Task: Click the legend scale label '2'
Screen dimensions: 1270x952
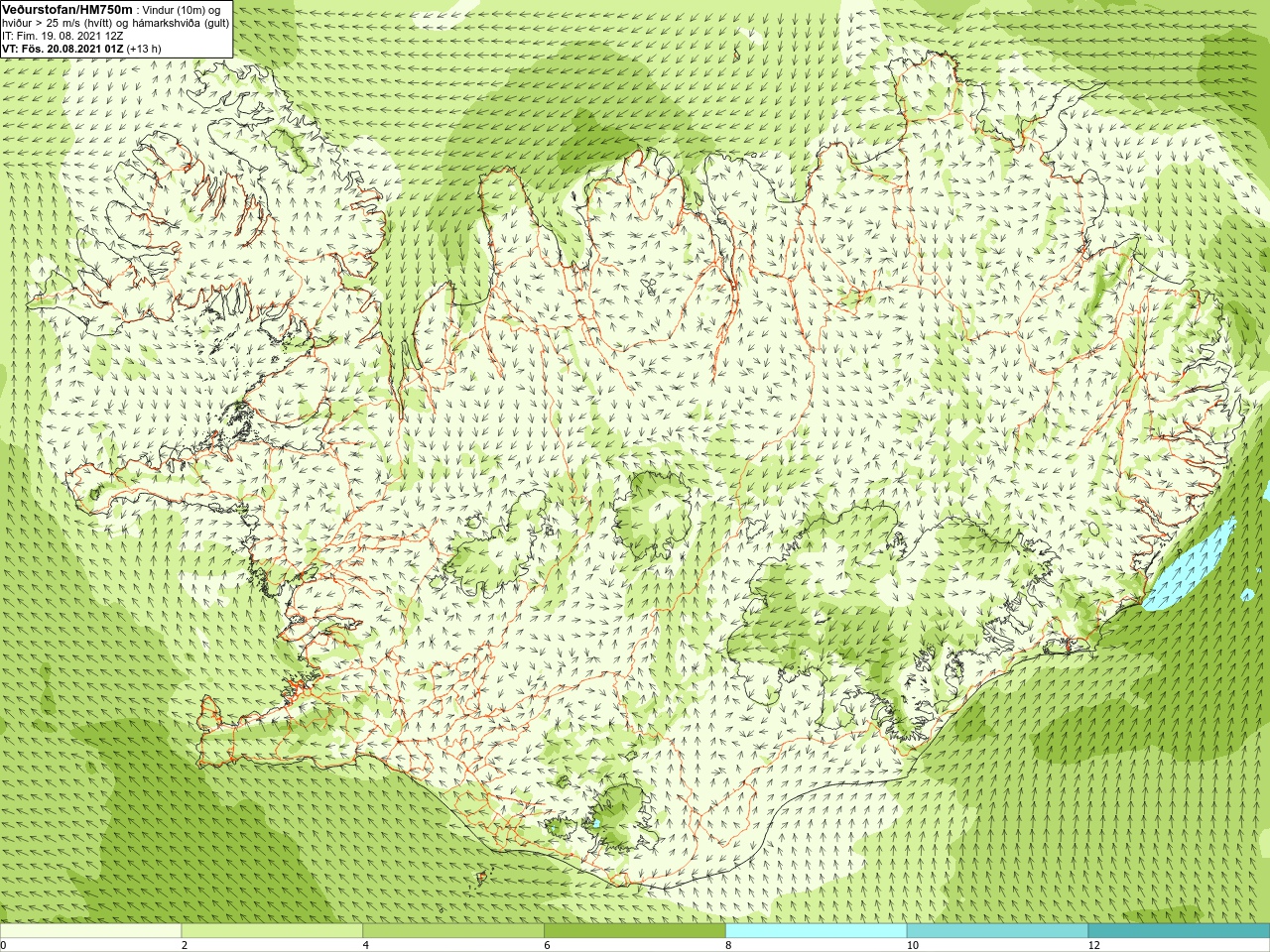Action: pos(185,945)
